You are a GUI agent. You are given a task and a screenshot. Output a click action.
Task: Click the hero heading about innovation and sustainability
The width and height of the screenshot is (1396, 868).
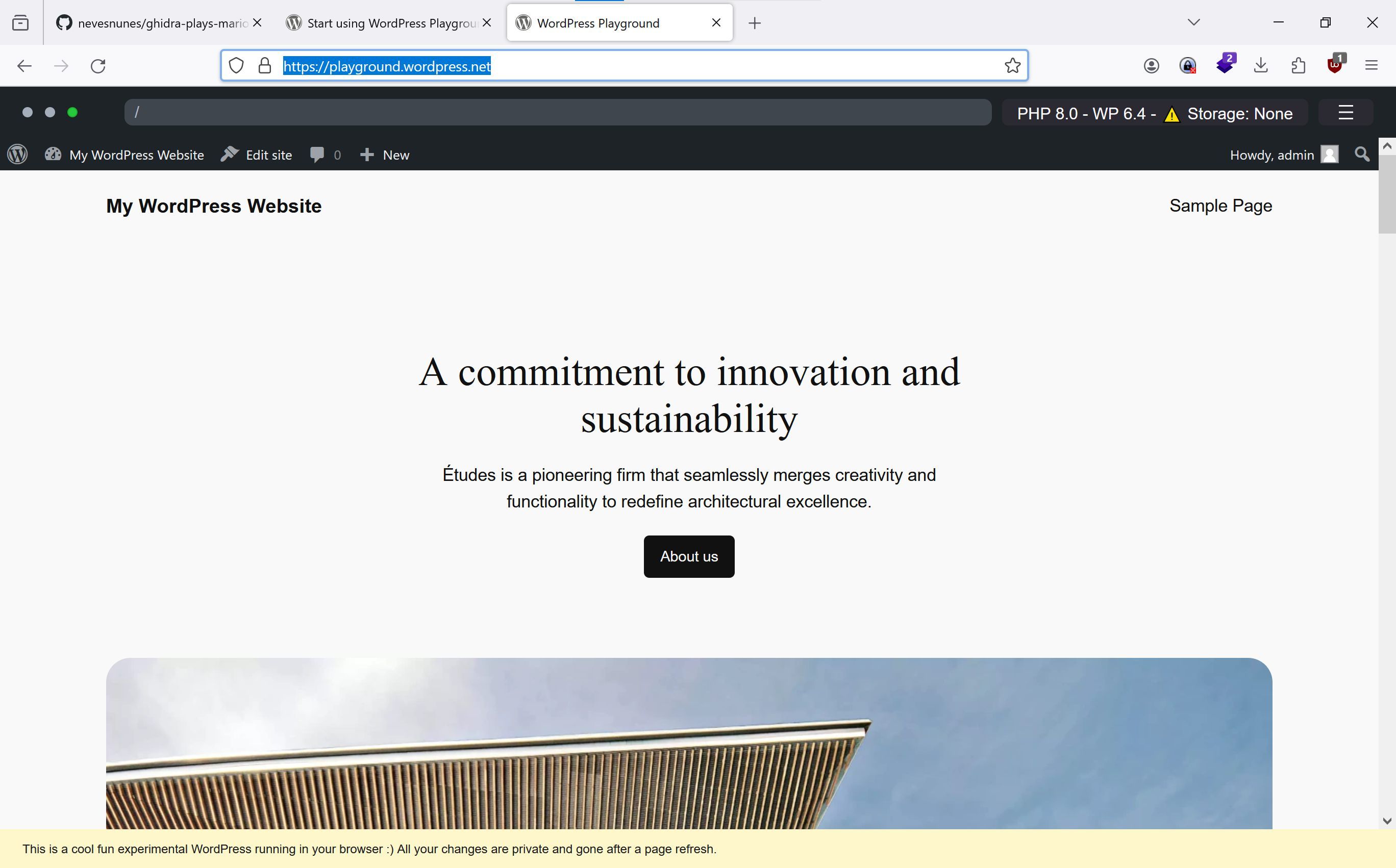(x=689, y=396)
